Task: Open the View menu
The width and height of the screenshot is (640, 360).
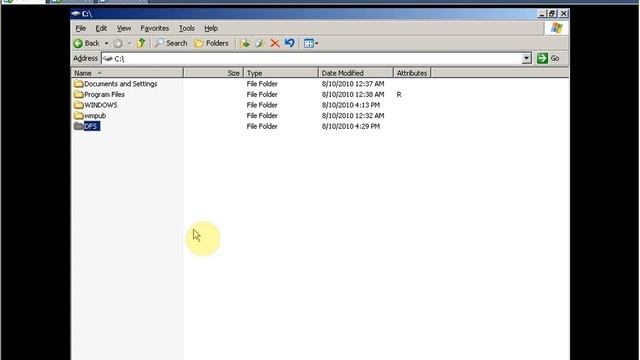Action: click(124, 28)
